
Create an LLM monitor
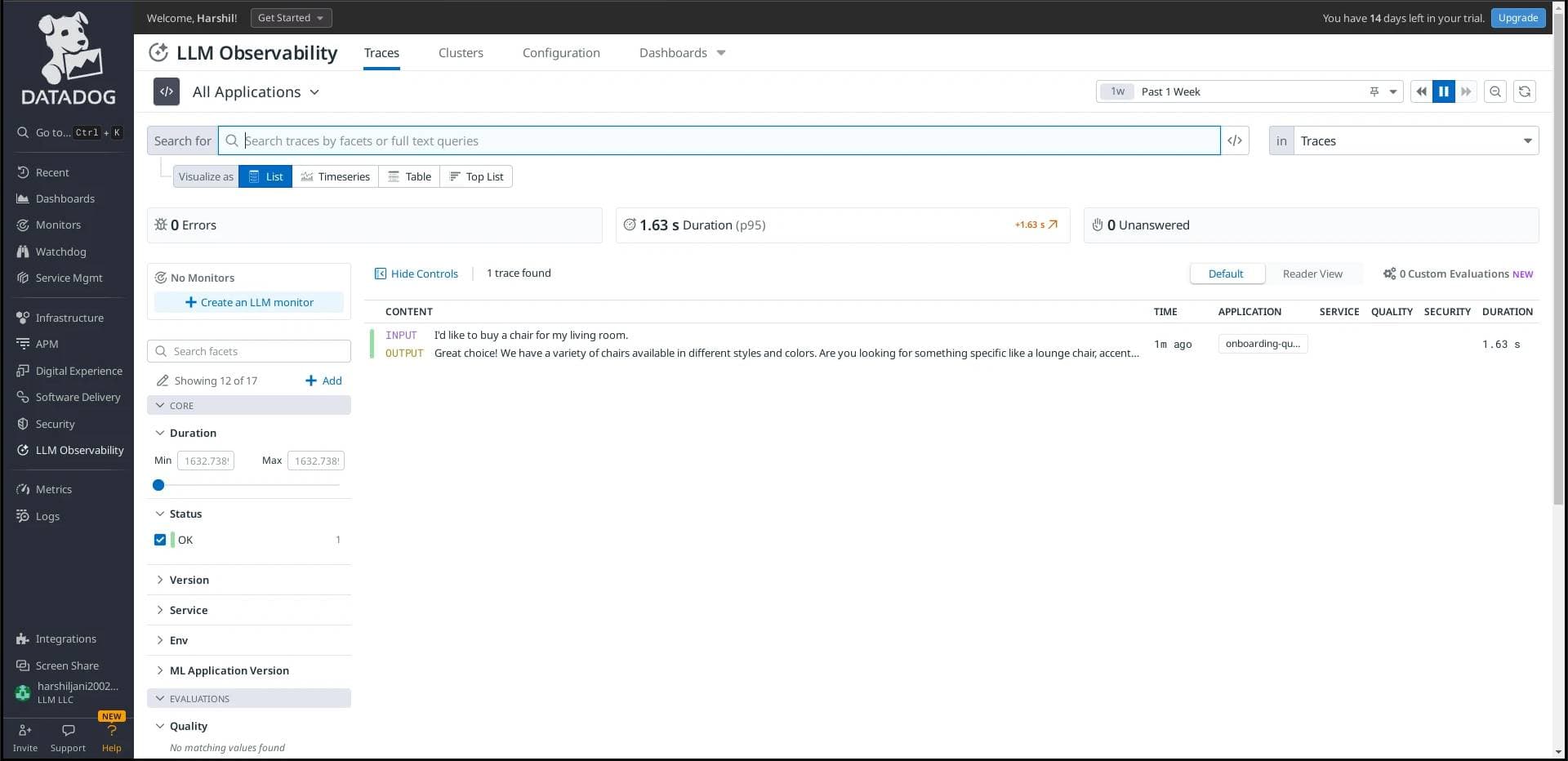[248, 302]
